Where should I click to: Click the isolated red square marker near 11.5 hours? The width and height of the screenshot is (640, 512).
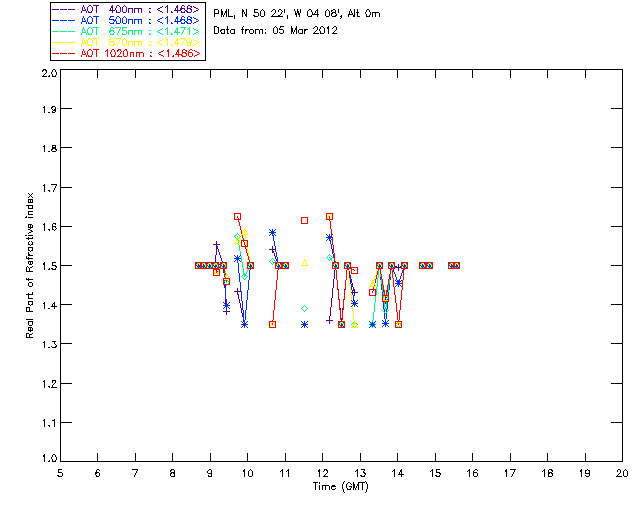304,220
